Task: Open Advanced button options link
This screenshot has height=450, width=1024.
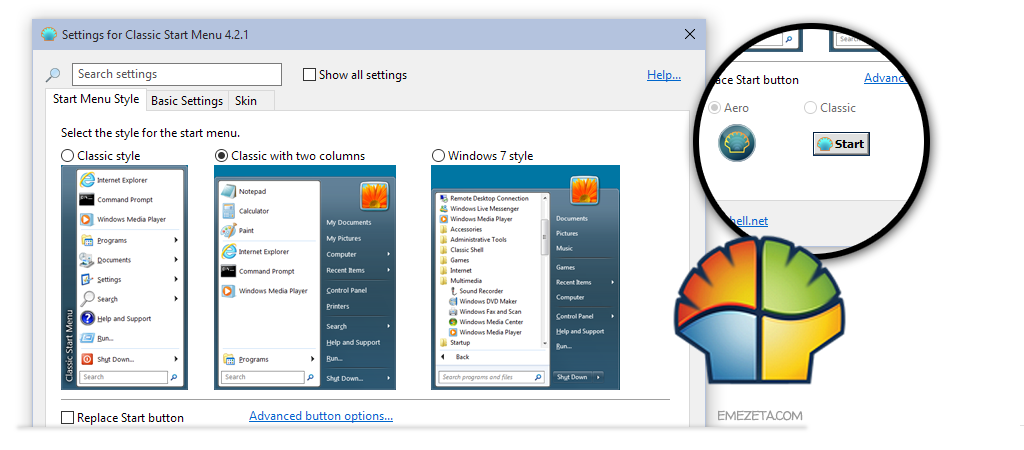Action: 321,416
